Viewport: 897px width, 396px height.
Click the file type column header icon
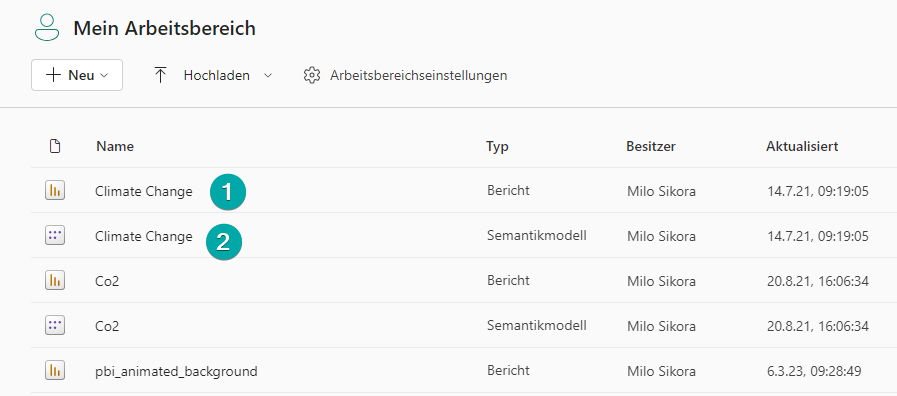(x=55, y=146)
